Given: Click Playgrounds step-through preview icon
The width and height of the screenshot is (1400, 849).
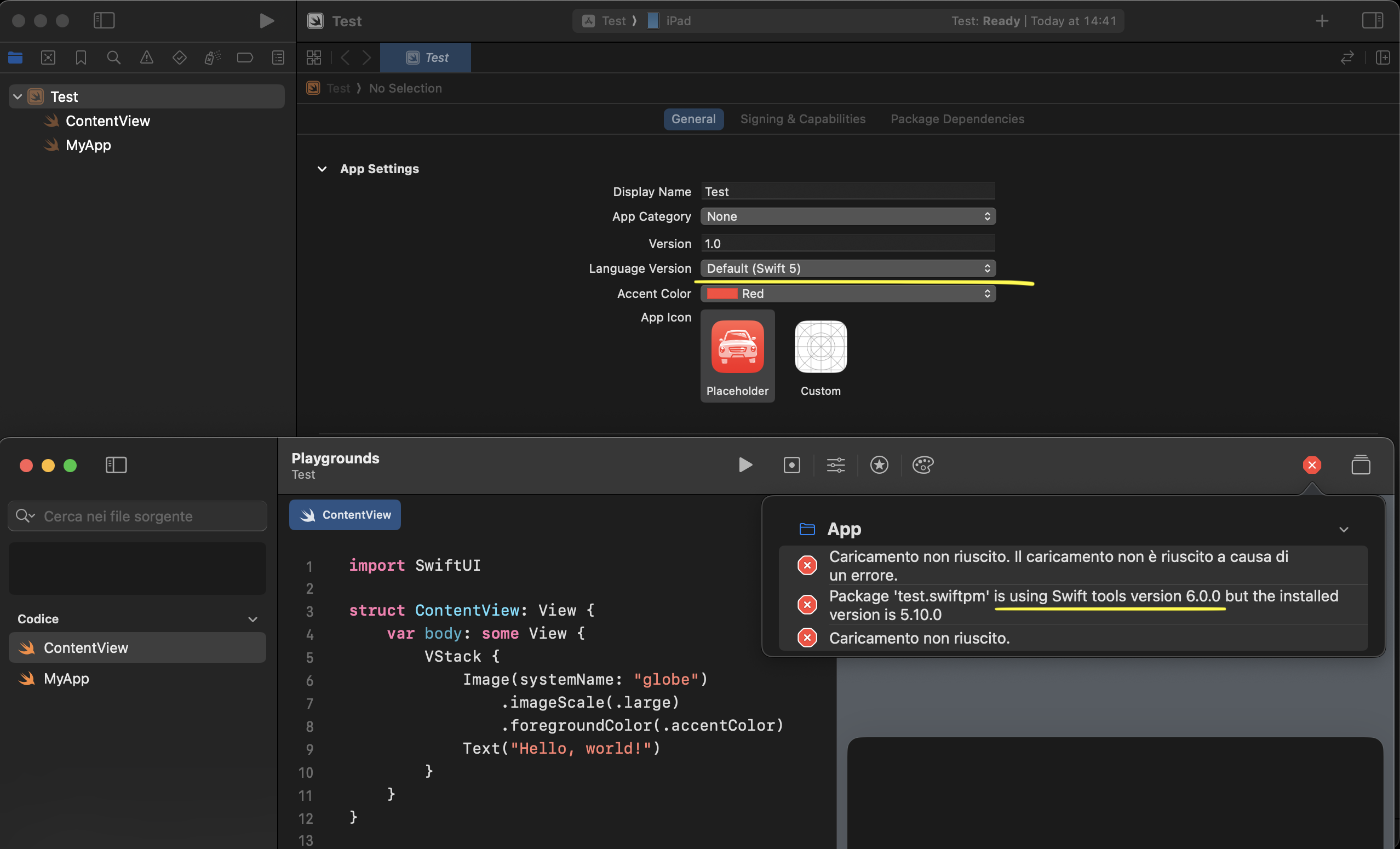Looking at the screenshot, I should tap(791, 465).
